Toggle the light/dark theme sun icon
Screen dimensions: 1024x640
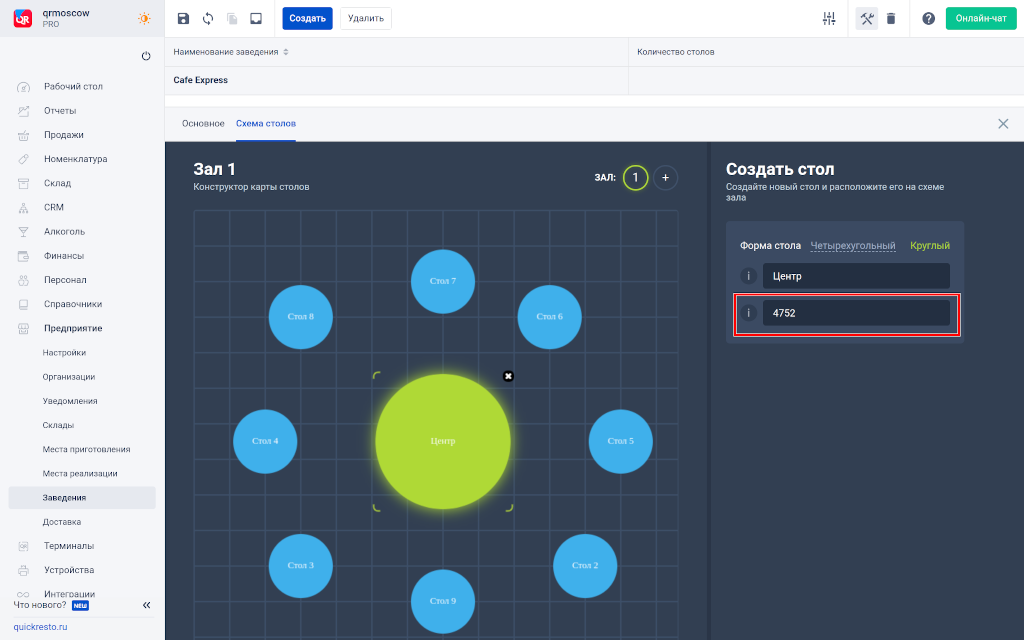[145, 18]
